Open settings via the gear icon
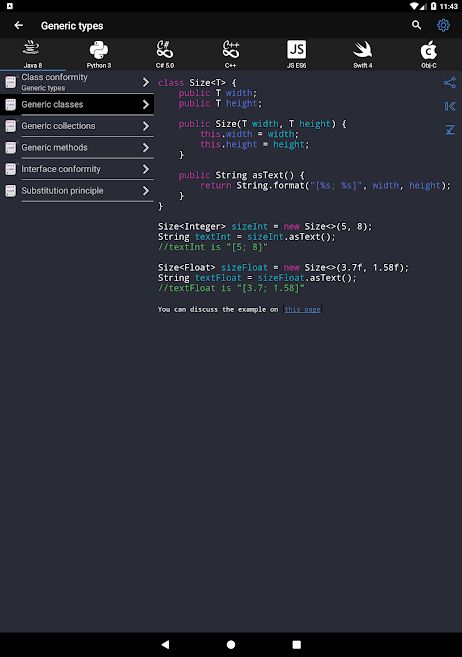This screenshot has width=462, height=657. coord(444,25)
